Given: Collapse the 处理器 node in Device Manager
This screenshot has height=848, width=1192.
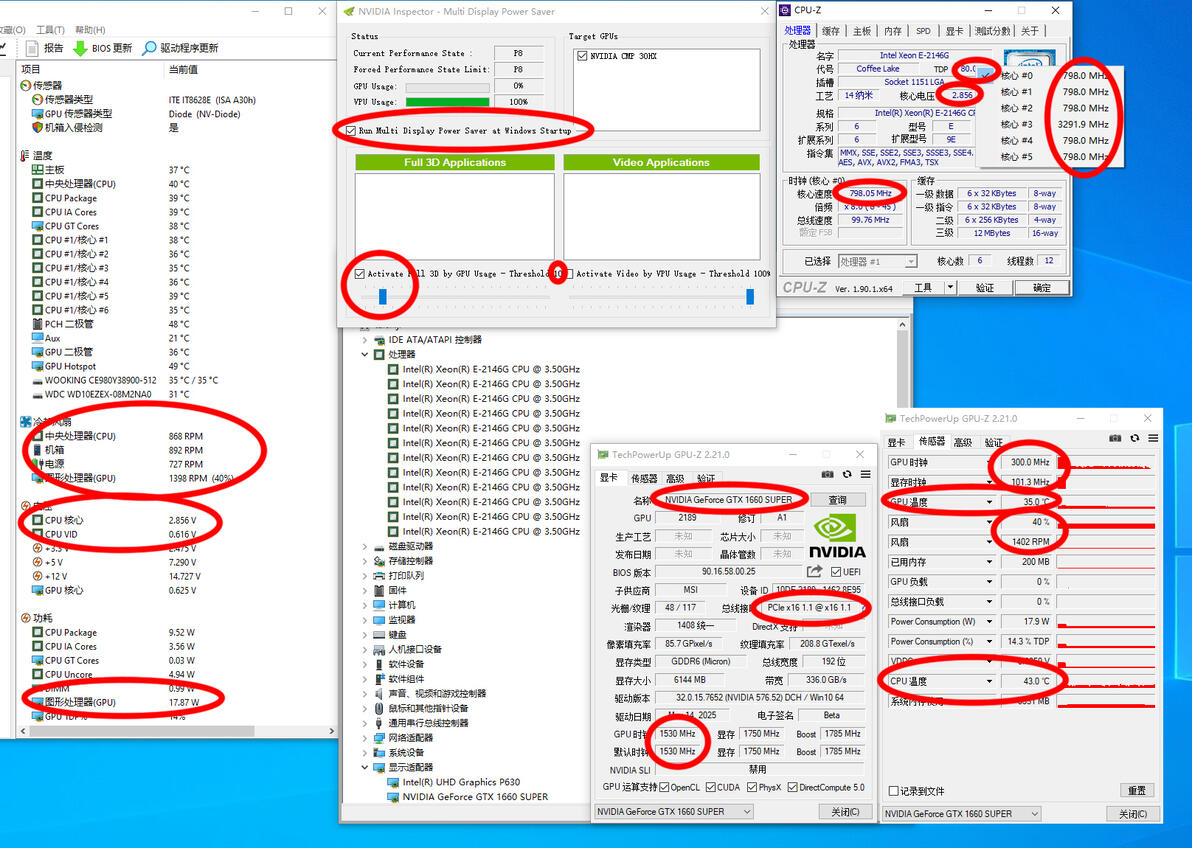Looking at the screenshot, I should pyautogui.click(x=365, y=355).
